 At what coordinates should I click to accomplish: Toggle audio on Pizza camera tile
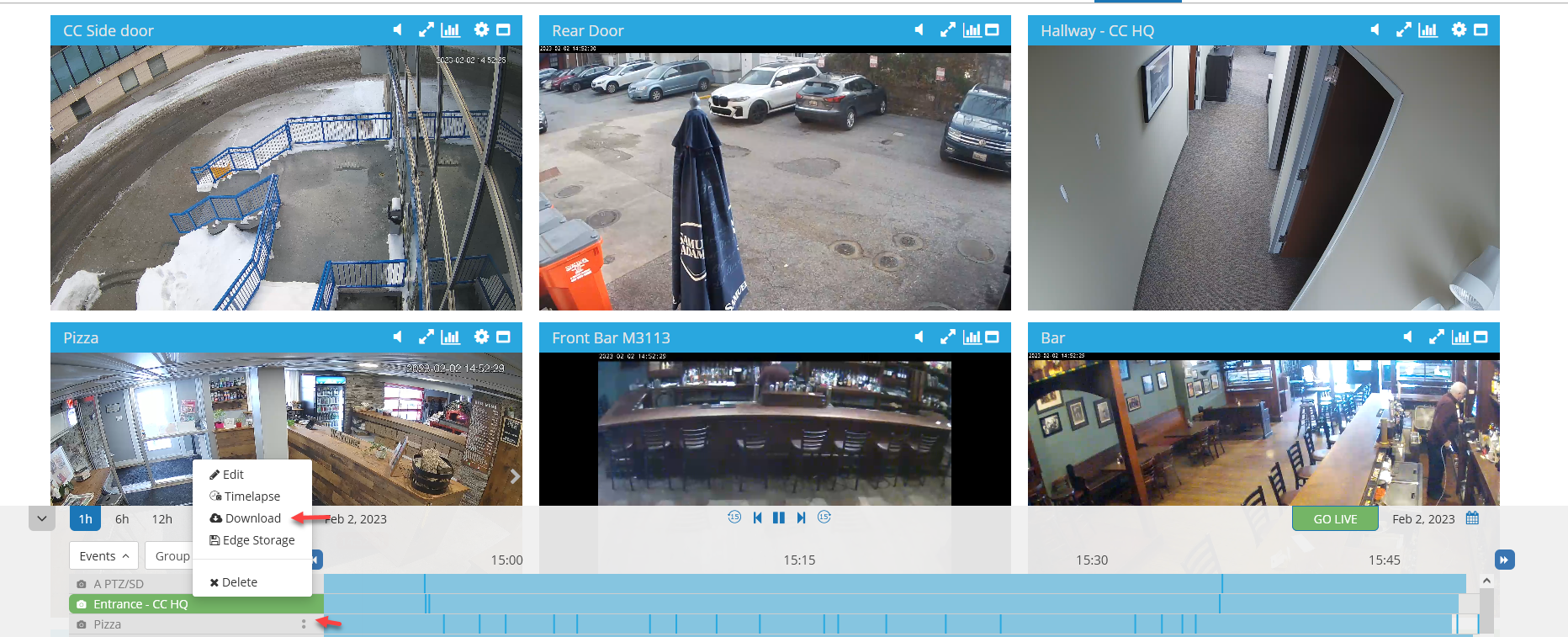397,337
